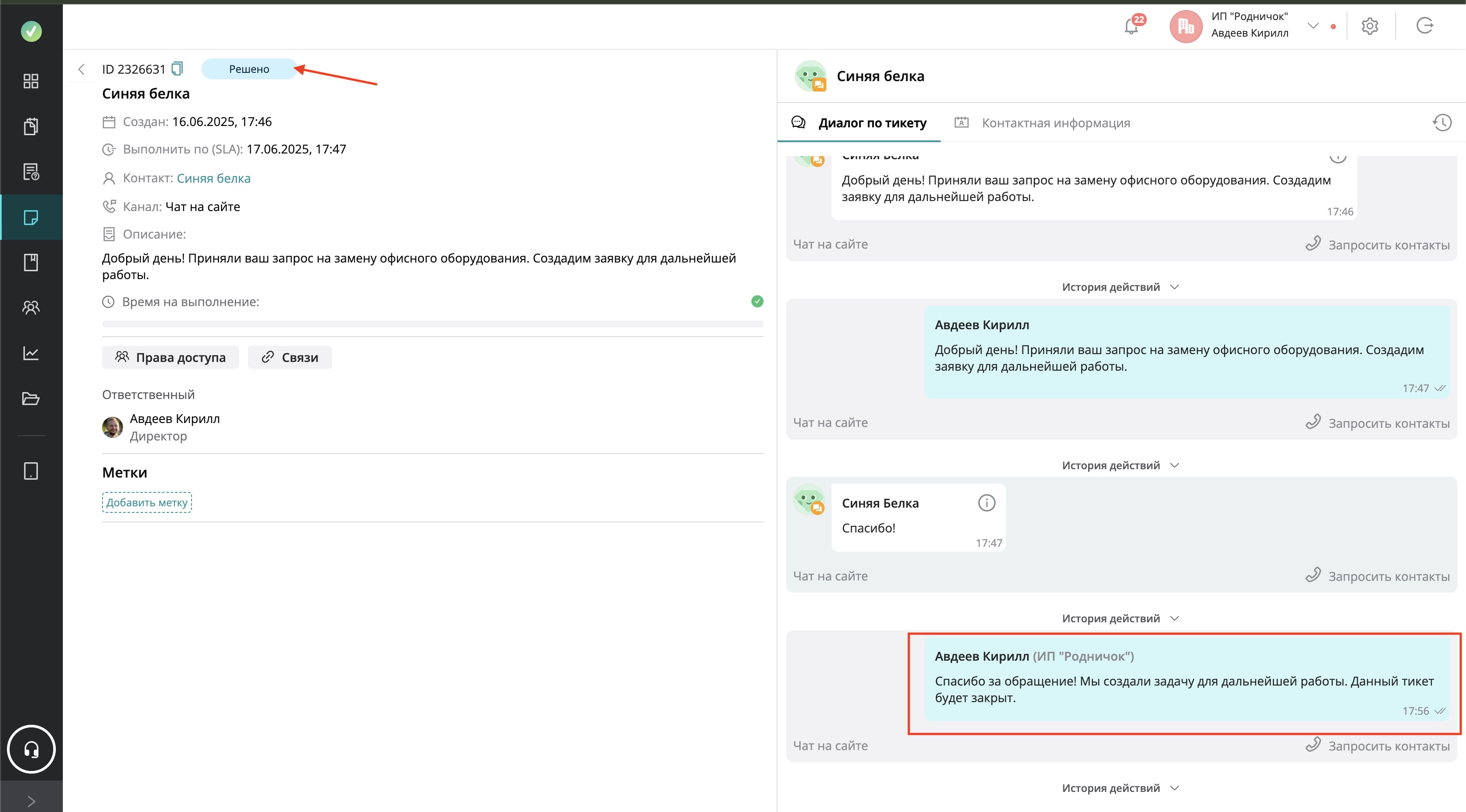Expand the left sidebar with bottom arrow
This screenshot has height=812, width=1466.
pyautogui.click(x=31, y=801)
